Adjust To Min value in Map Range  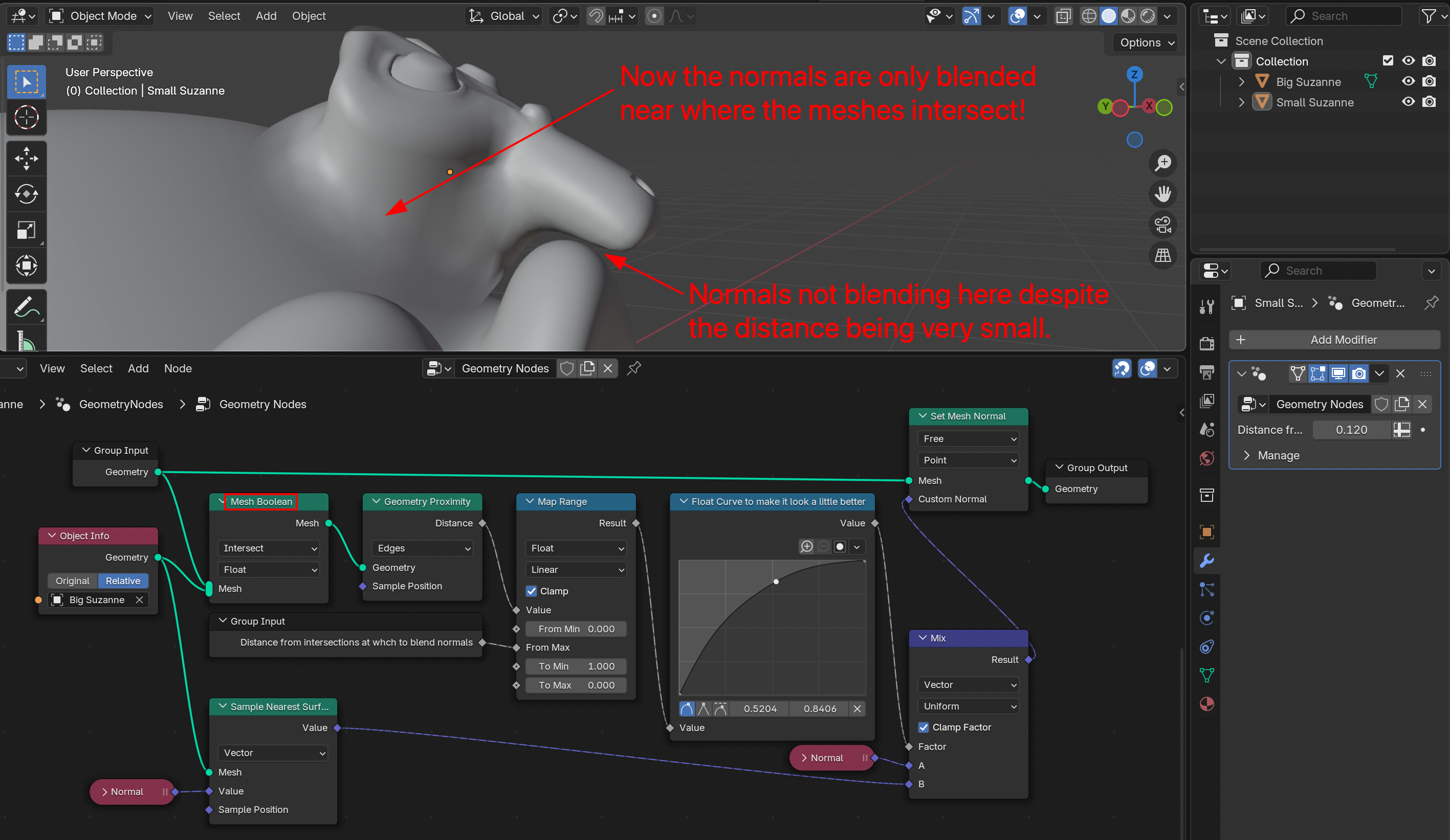(576, 666)
